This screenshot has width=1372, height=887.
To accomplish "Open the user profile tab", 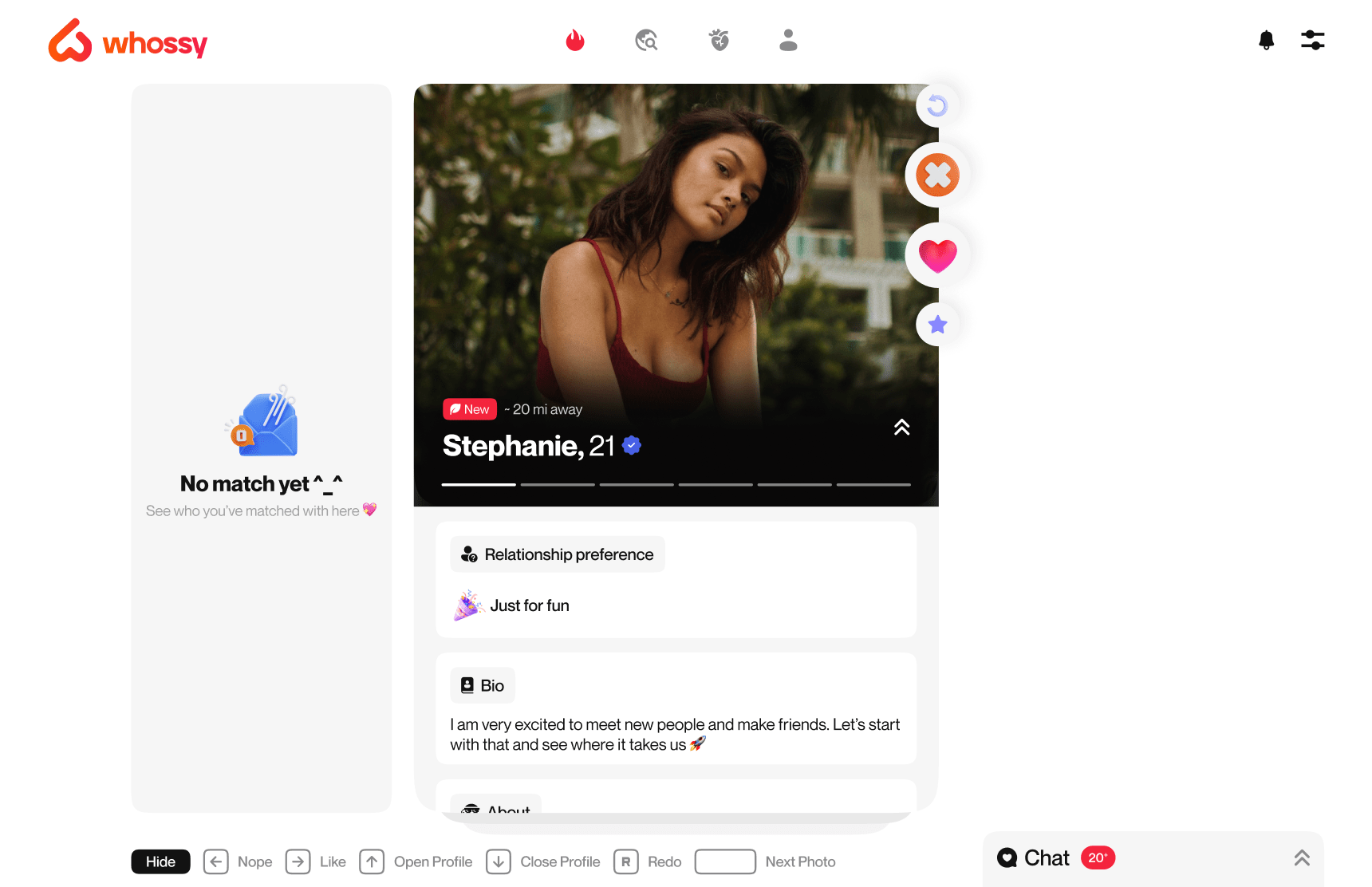I will pos(788,40).
